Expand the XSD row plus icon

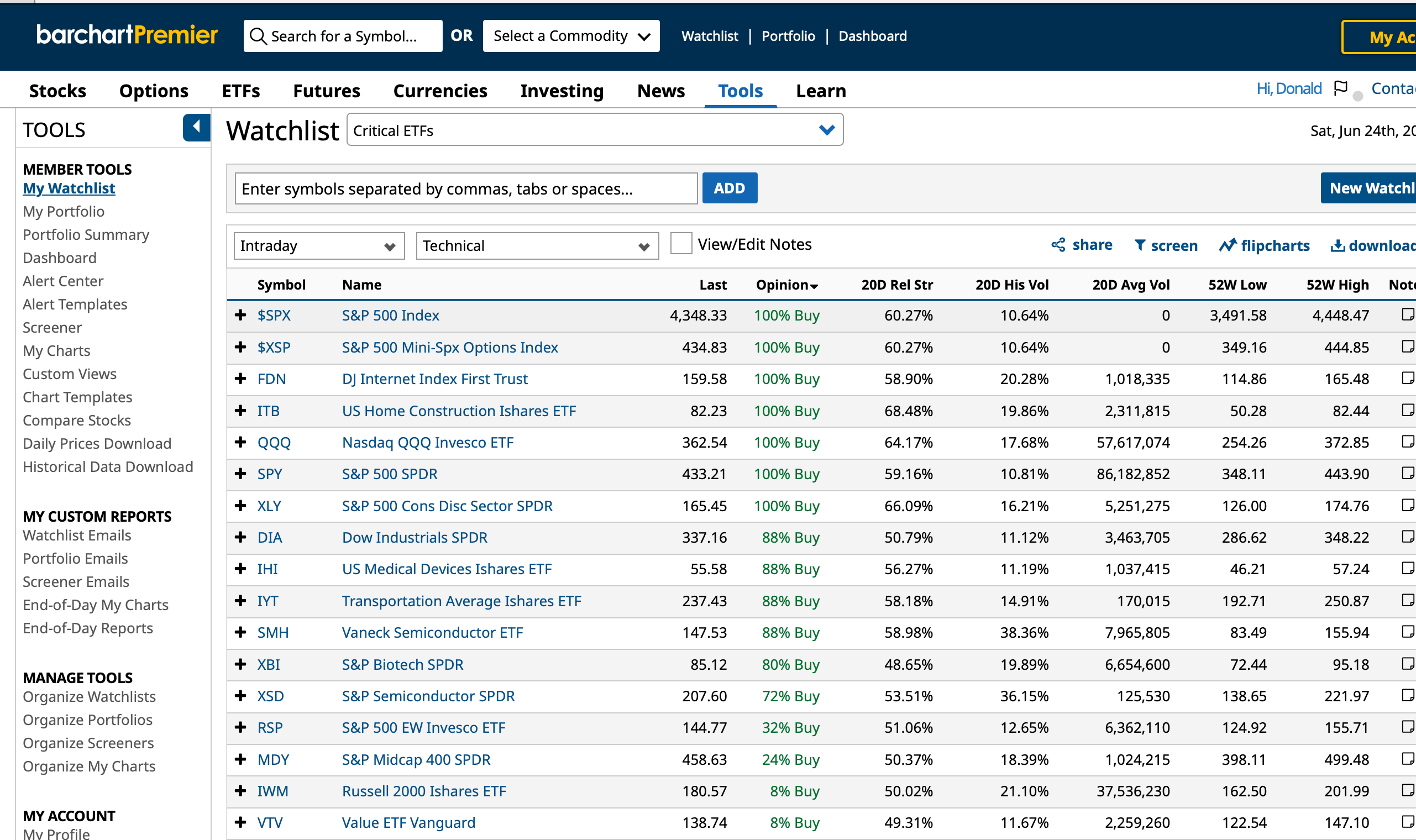pyautogui.click(x=240, y=695)
